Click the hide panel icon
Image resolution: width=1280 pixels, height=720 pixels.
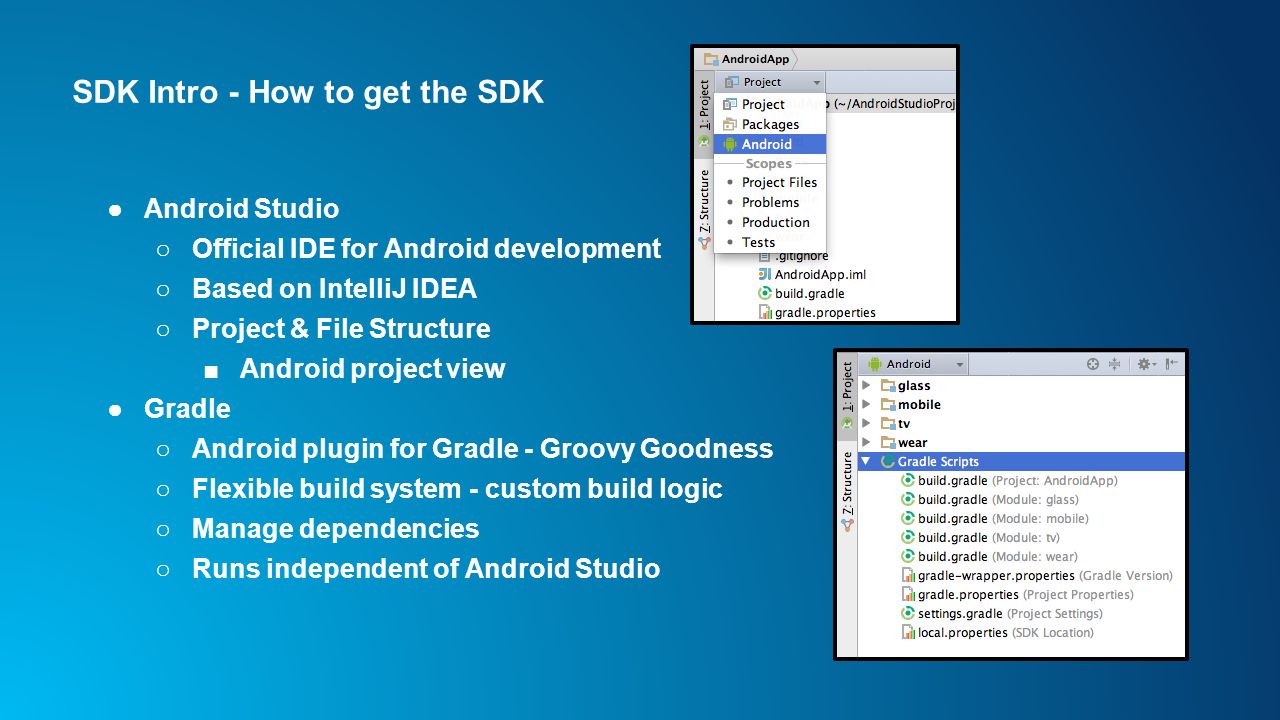pos(1172,364)
